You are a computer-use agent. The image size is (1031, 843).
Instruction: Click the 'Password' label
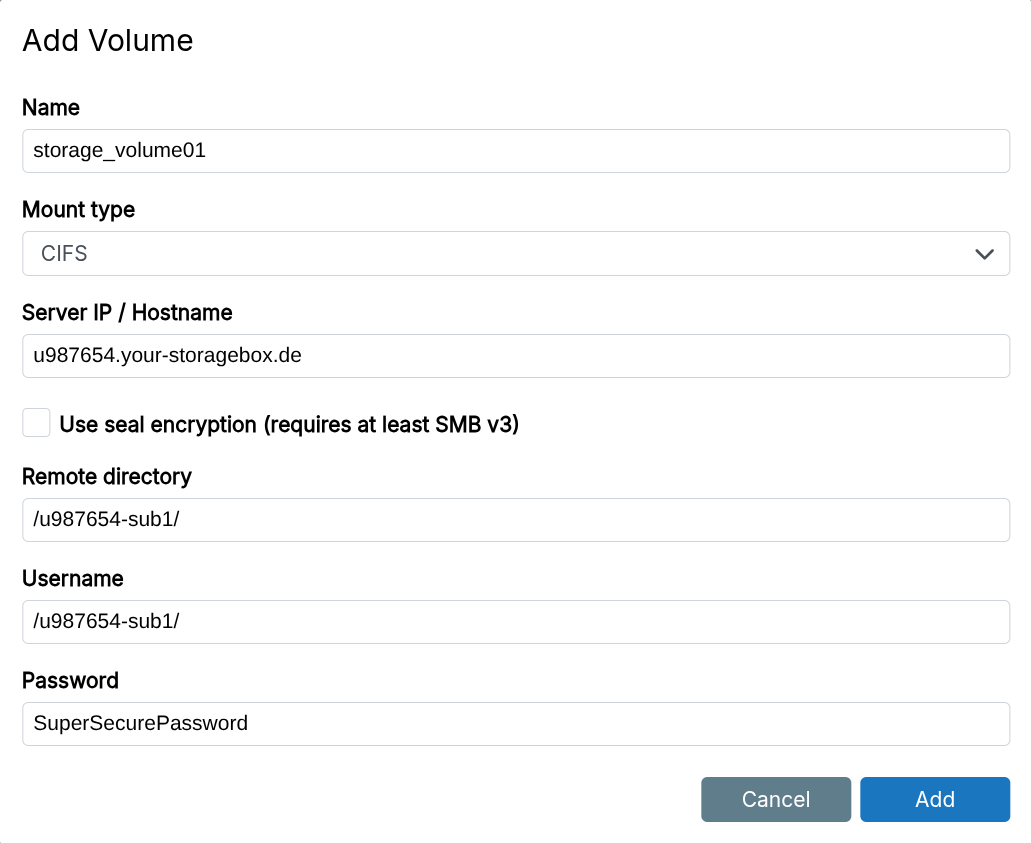click(x=70, y=680)
